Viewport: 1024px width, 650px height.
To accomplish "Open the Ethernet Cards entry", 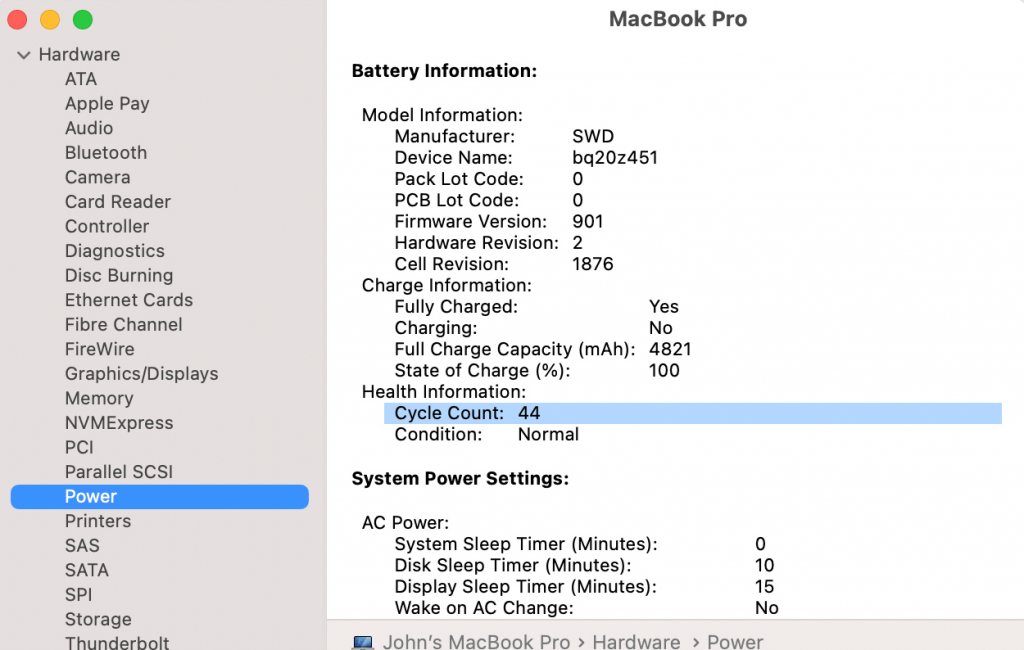I will pyautogui.click(x=129, y=300).
